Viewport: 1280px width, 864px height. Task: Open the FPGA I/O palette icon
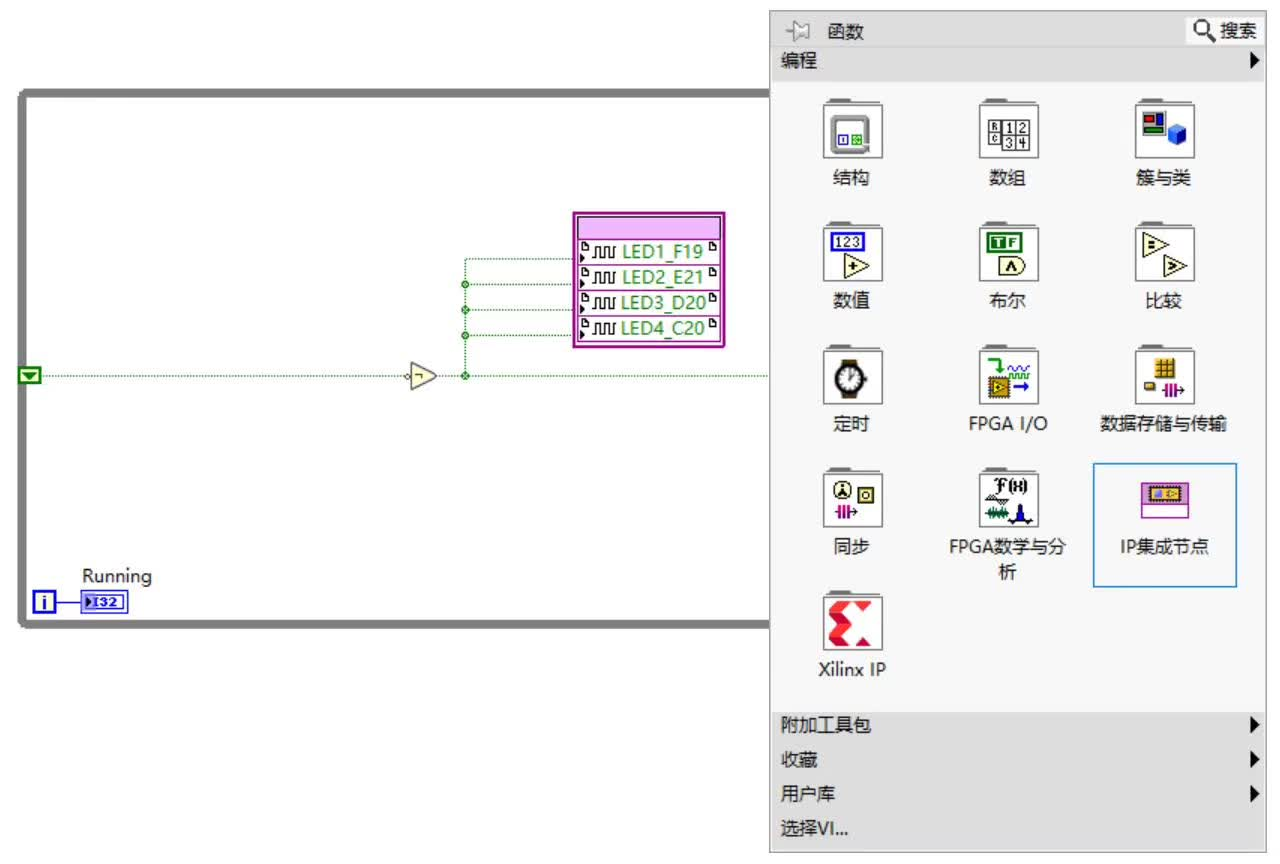point(1008,376)
